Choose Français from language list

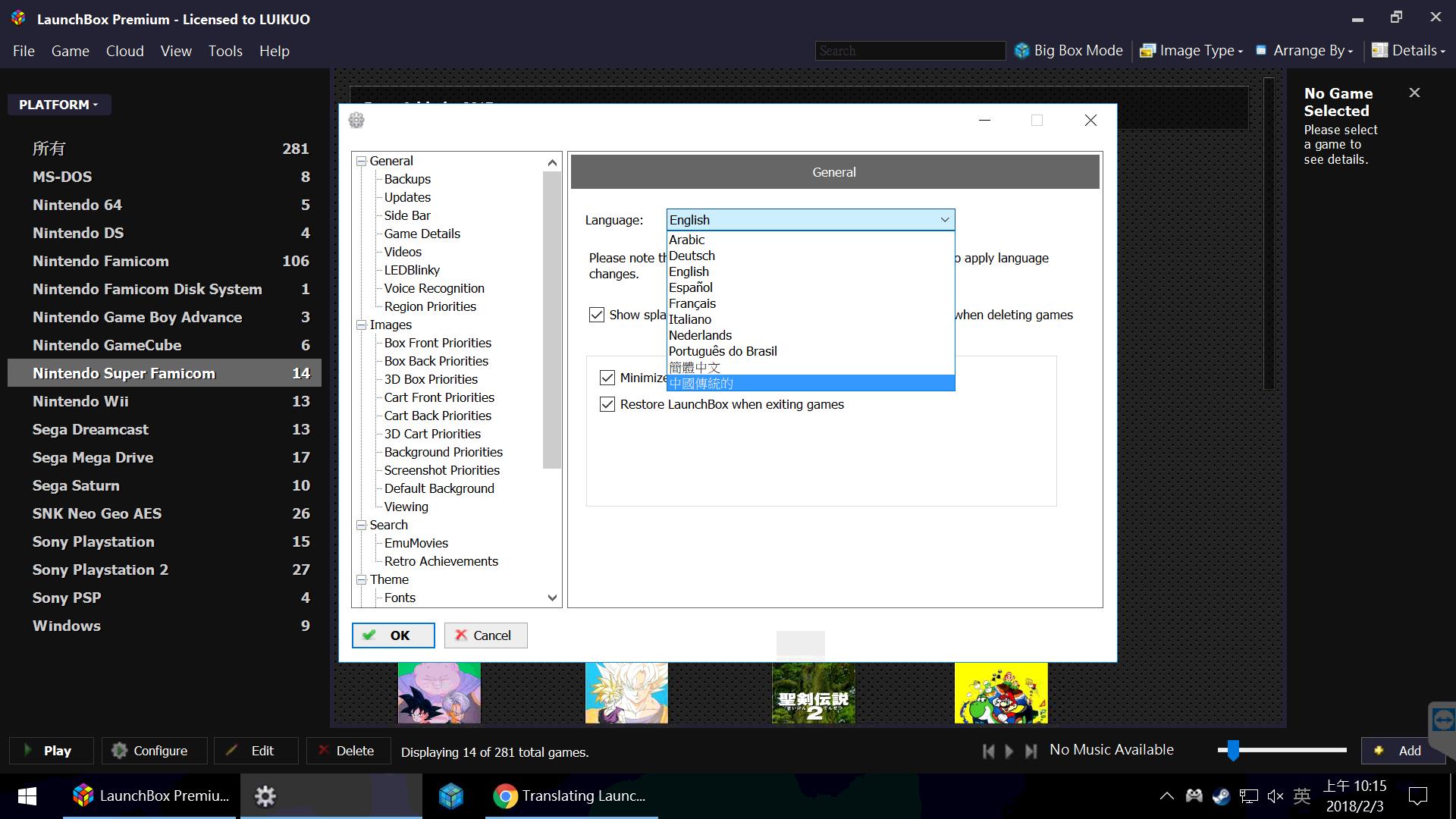point(811,303)
